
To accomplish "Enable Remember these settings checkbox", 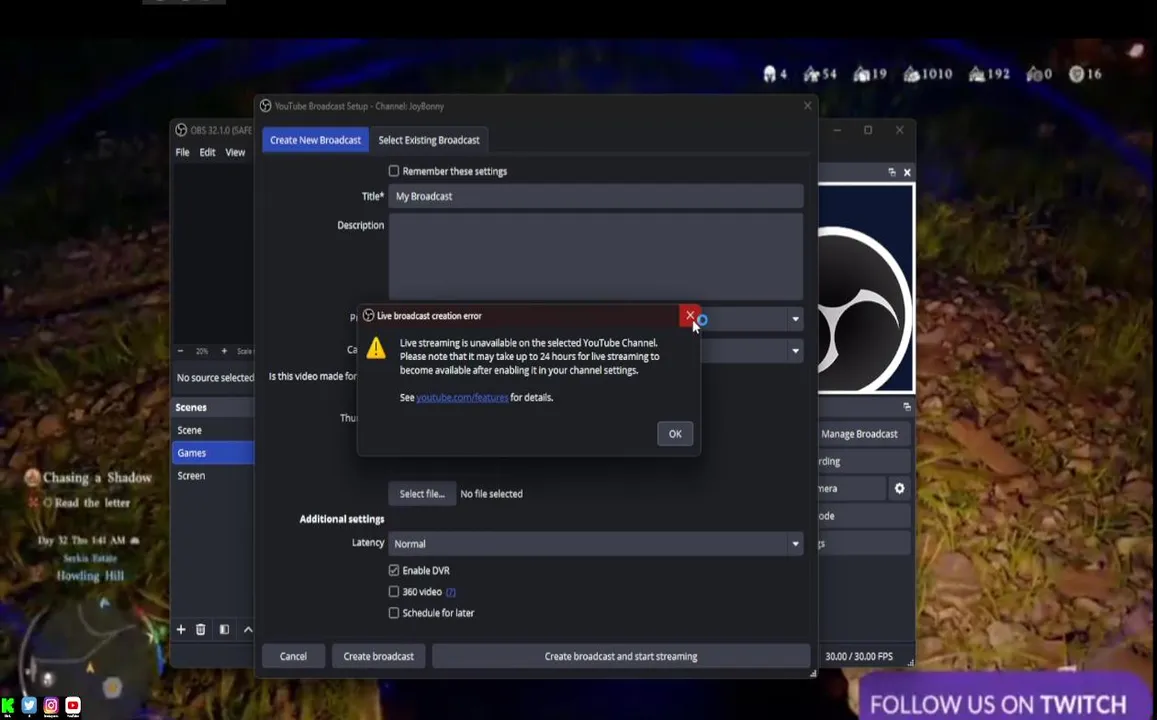I will point(394,171).
